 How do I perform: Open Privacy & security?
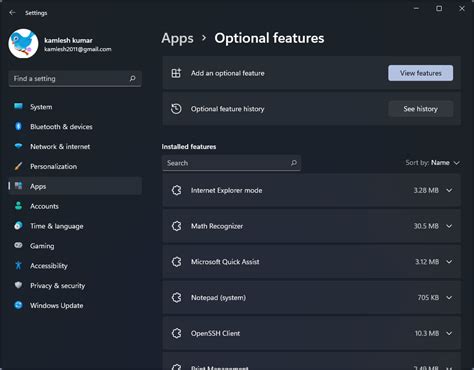pyautogui.click(x=75, y=285)
